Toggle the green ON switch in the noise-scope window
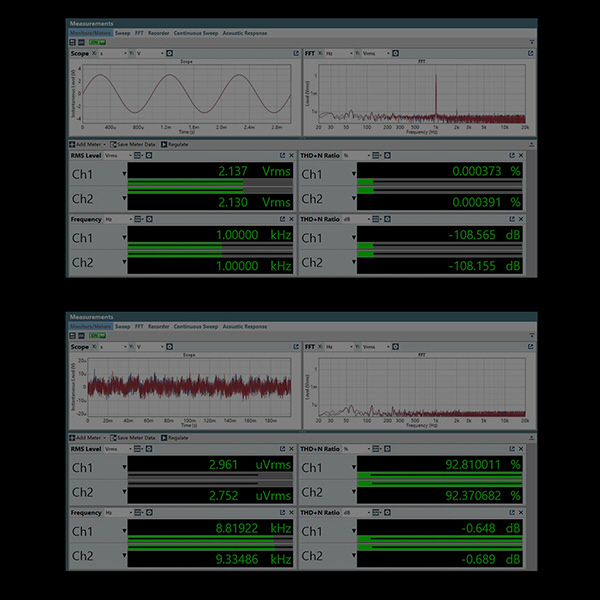The width and height of the screenshot is (600, 600). (94, 335)
